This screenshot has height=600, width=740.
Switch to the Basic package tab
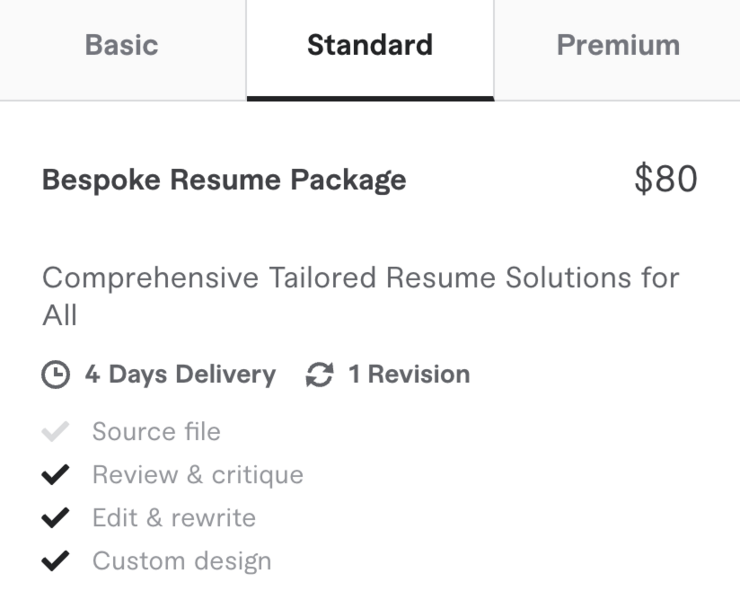pos(121,46)
